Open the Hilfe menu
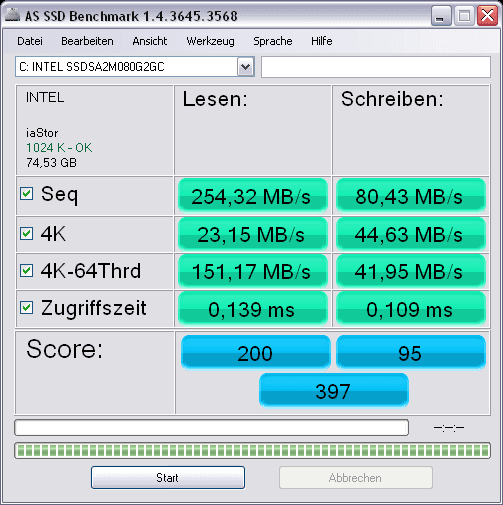 (x=322, y=41)
